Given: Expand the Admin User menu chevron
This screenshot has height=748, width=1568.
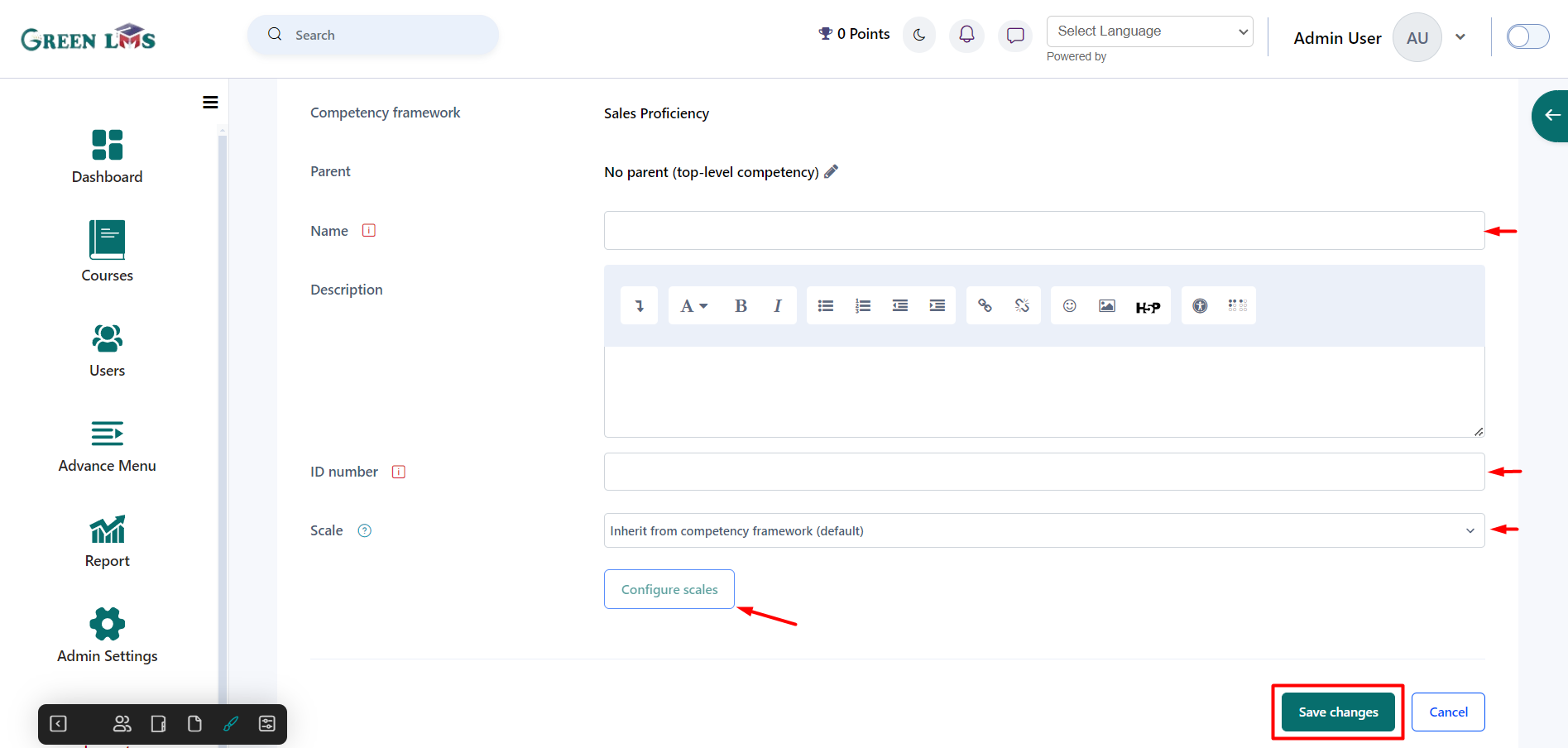Looking at the screenshot, I should coord(1460,37).
